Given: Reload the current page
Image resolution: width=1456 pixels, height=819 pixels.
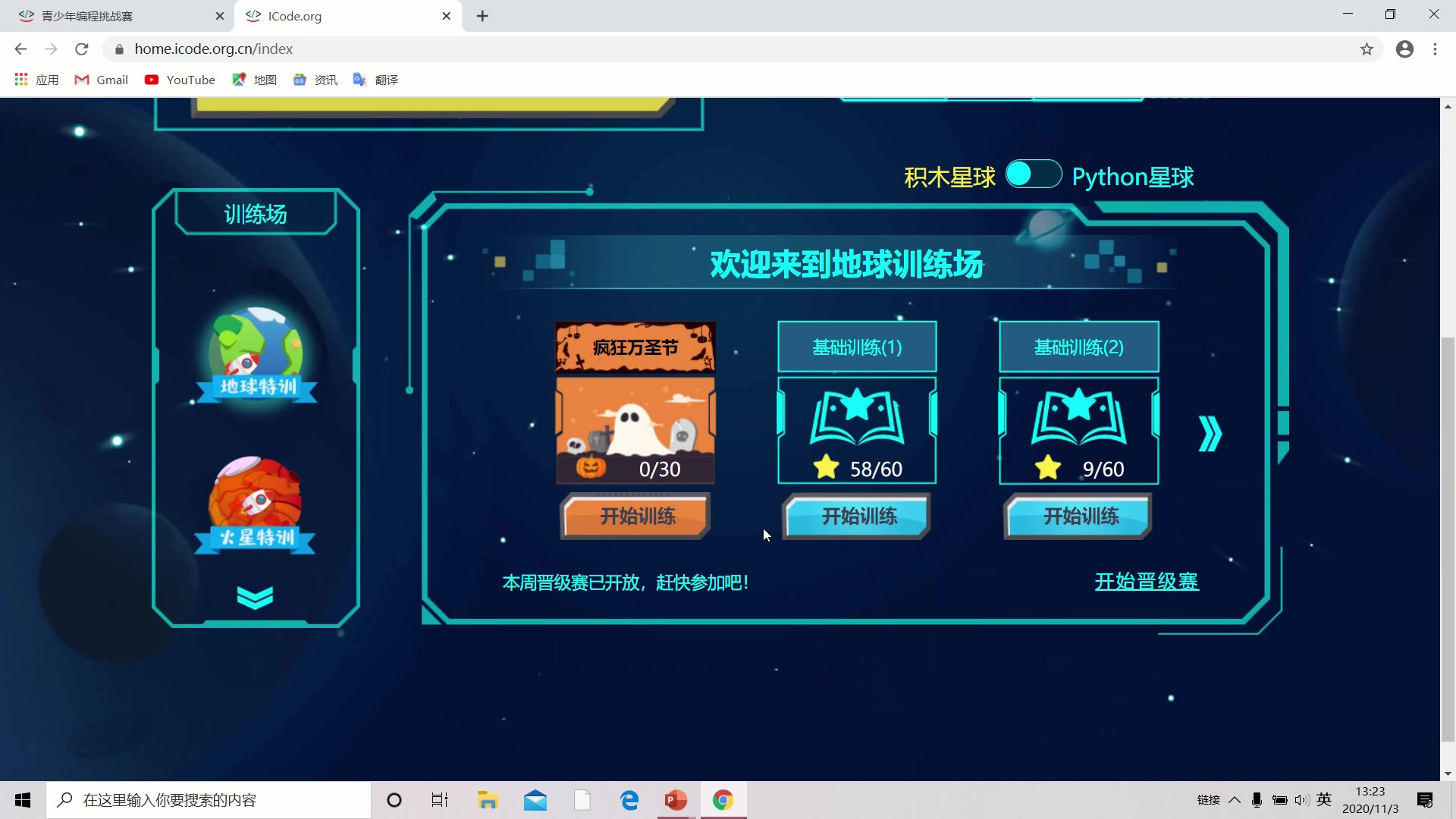Looking at the screenshot, I should pyautogui.click(x=82, y=49).
